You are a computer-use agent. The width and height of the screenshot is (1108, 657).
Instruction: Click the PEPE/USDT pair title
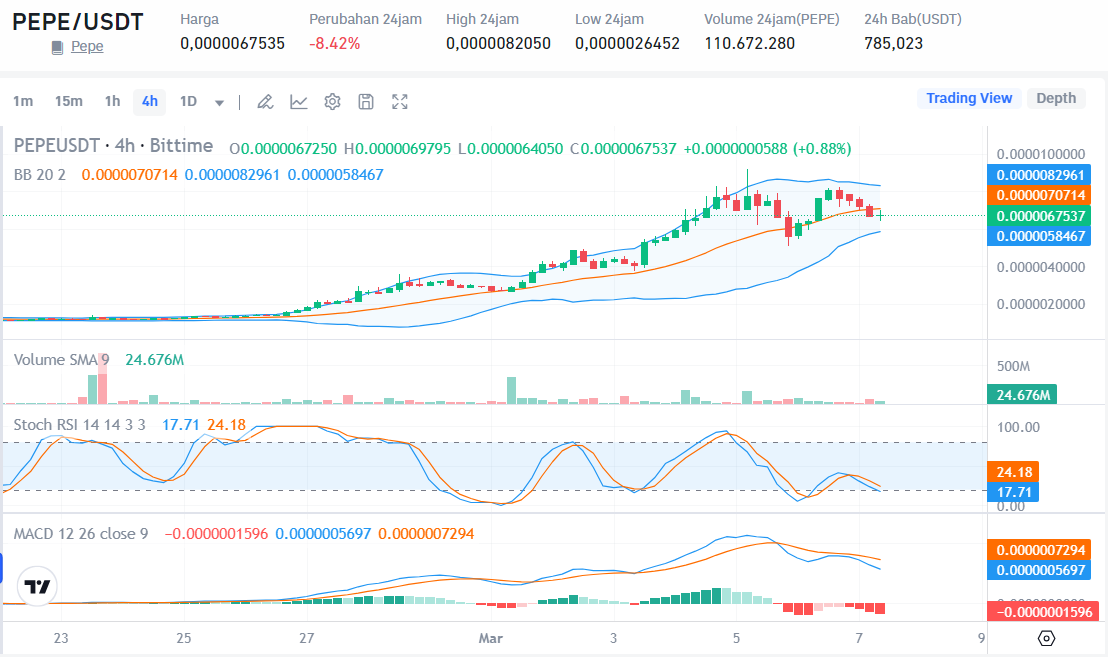click(78, 22)
